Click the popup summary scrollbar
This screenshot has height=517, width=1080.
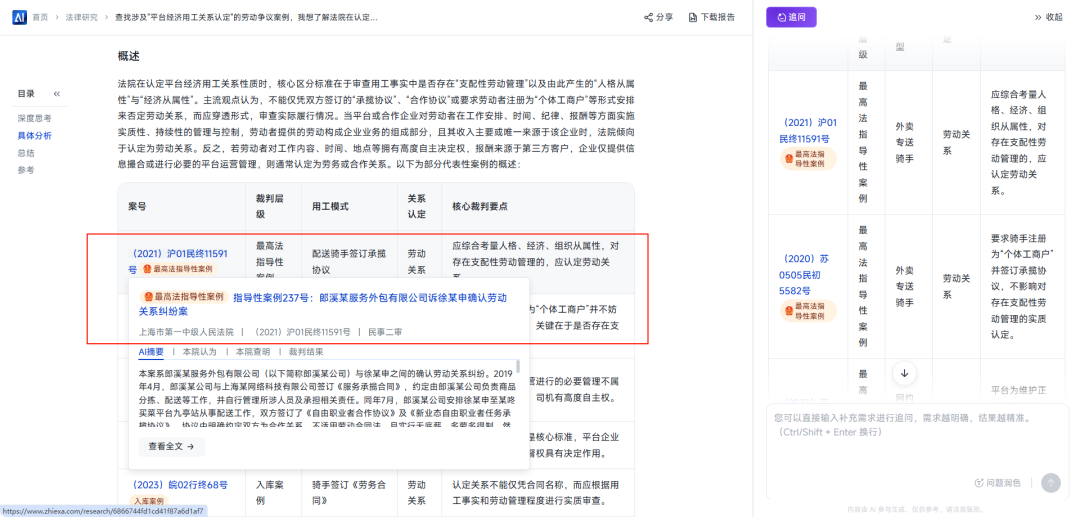(518, 366)
